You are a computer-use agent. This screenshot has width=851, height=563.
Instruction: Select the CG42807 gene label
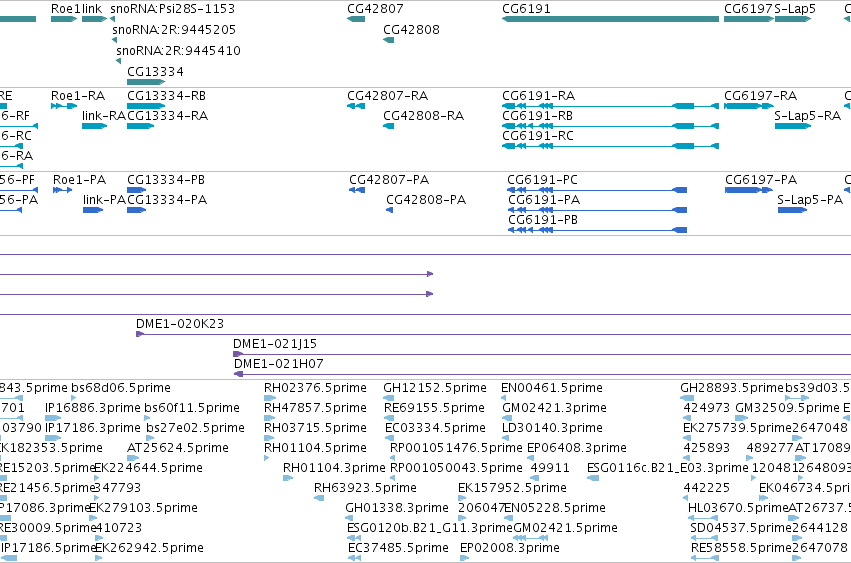[375, 9]
